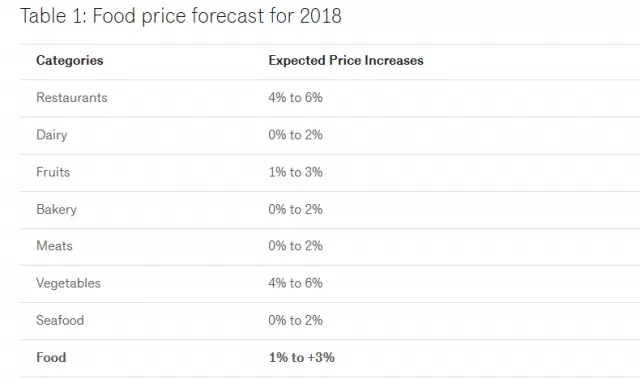
Task: Click the 'Restaurants' row label
Action: 71,98
